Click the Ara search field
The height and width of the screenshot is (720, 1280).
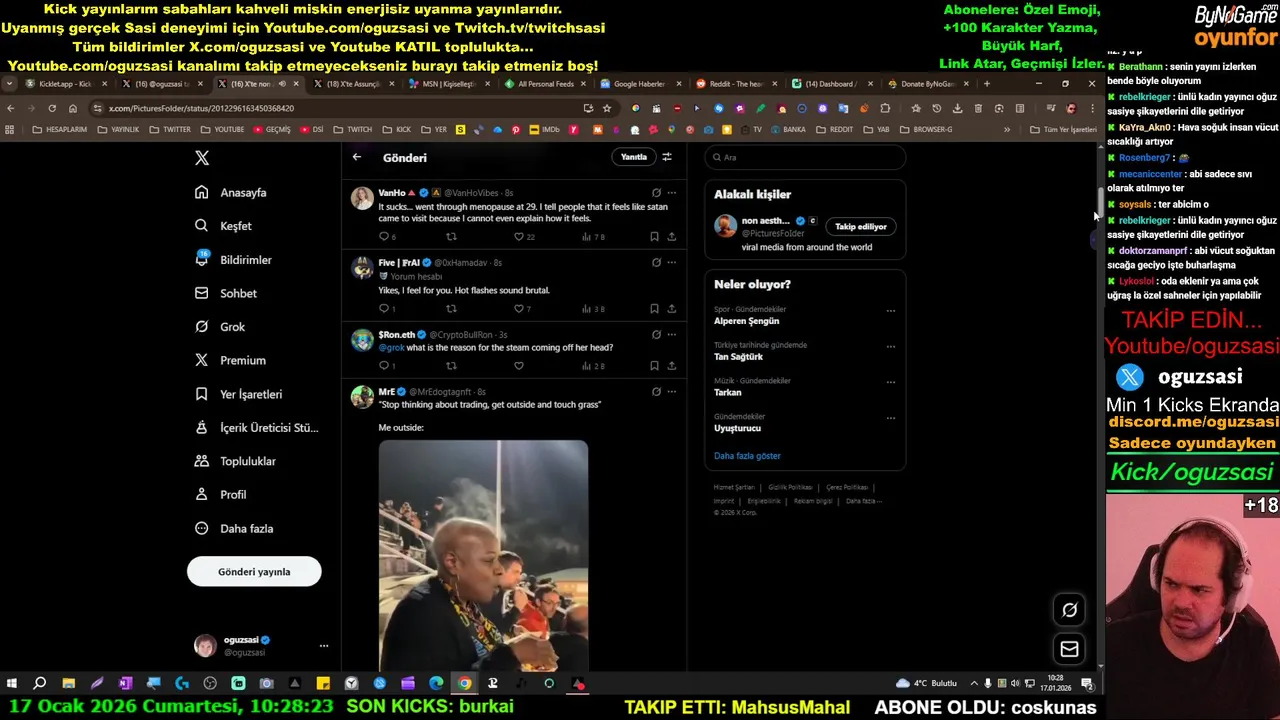[806, 157]
